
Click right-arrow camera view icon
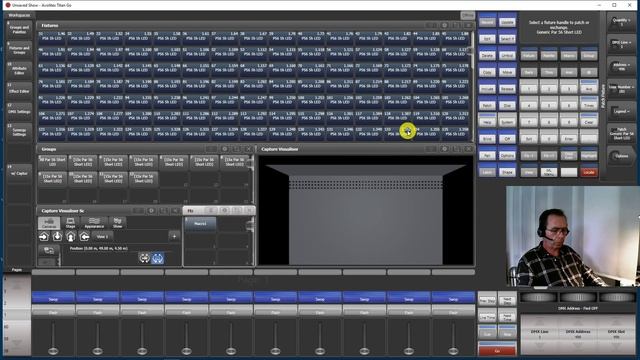(44, 236)
